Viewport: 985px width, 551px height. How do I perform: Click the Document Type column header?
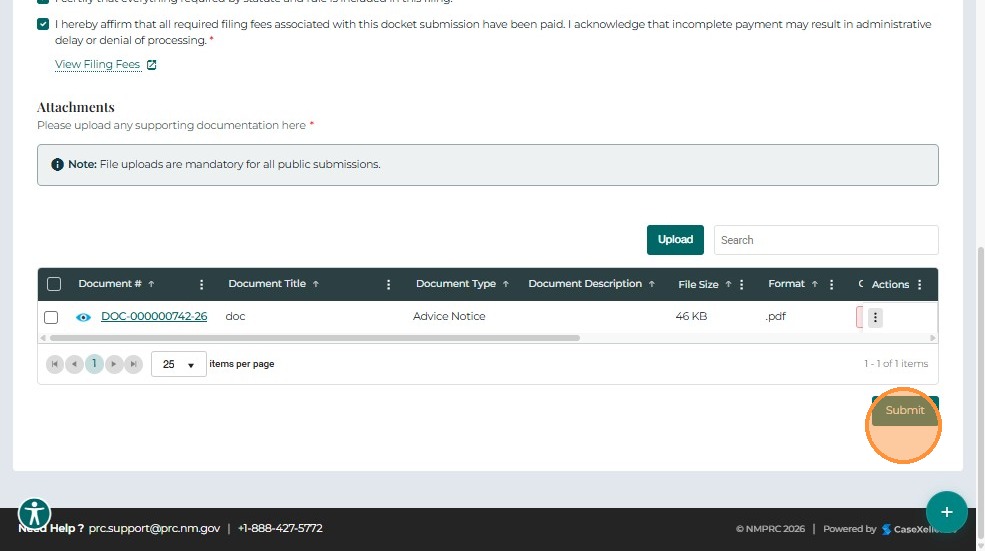[x=455, y=284]
